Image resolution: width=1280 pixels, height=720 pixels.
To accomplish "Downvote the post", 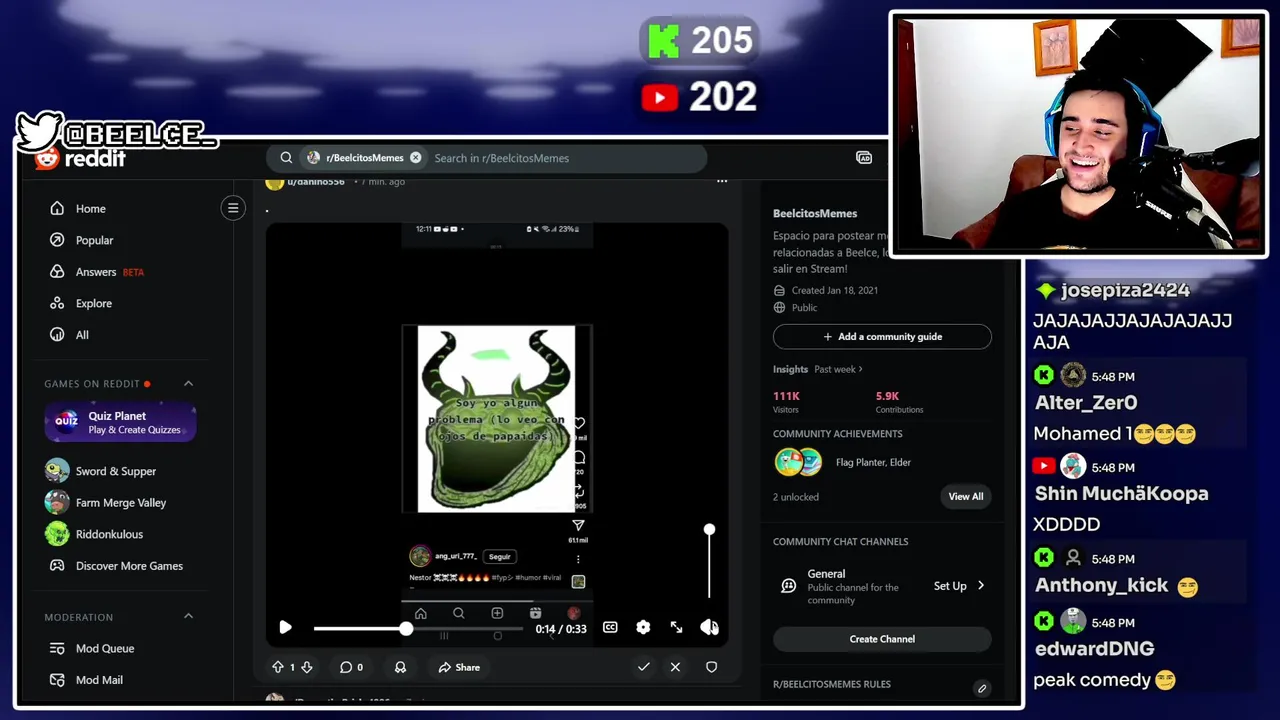I will coord(307,667).
